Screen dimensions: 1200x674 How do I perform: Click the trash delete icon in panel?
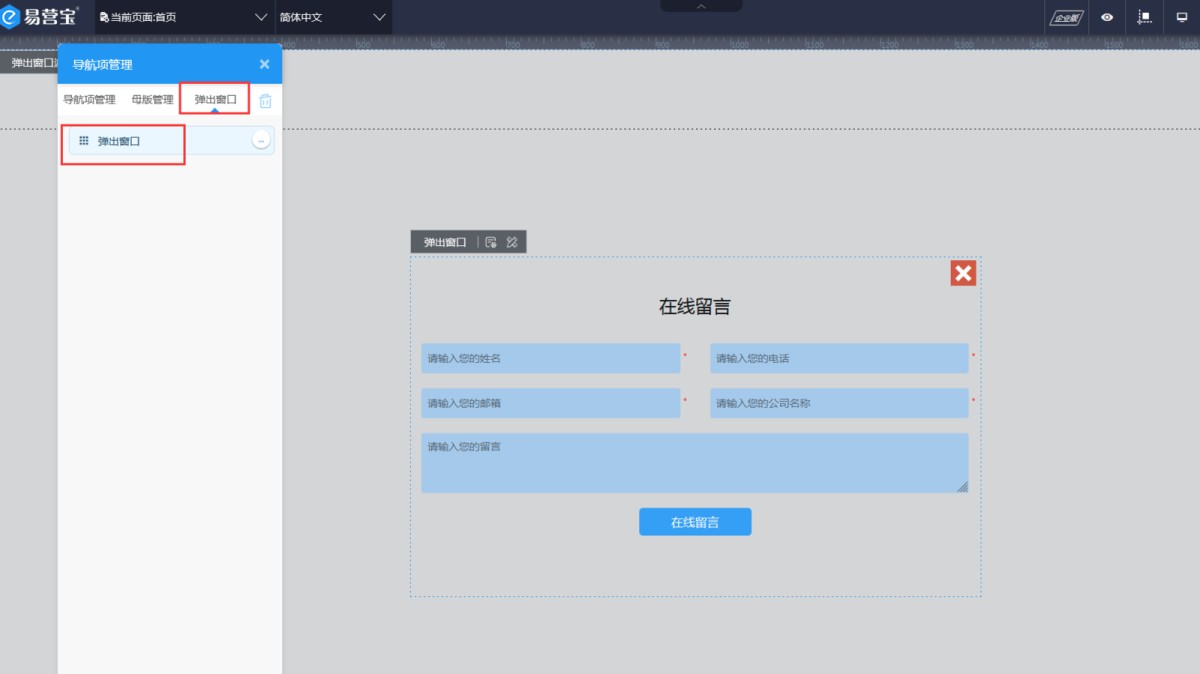(x=265, y=101)
